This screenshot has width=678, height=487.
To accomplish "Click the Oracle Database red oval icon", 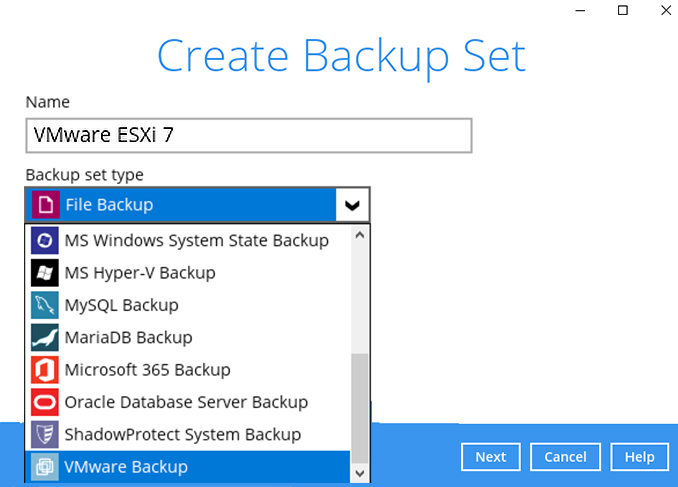I will (x=45, y=402).
